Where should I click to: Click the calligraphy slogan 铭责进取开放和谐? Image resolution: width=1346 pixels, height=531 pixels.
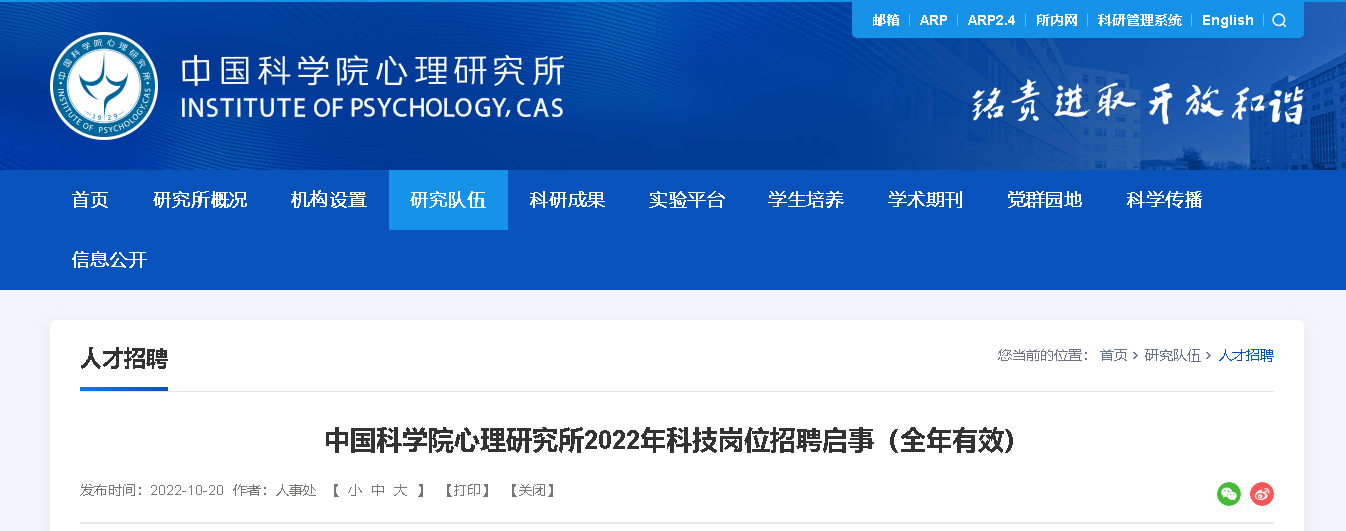[1138, 103]
